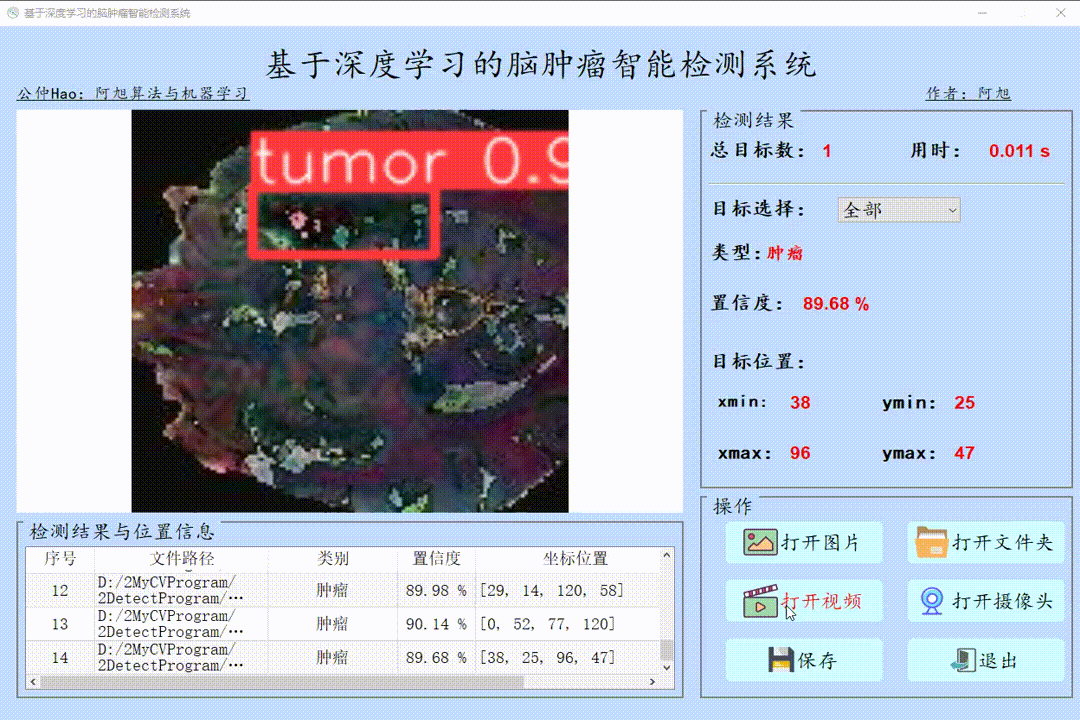Click the vertical scrollbar down arrow
1080x720 pixels.
click(667, 665)
